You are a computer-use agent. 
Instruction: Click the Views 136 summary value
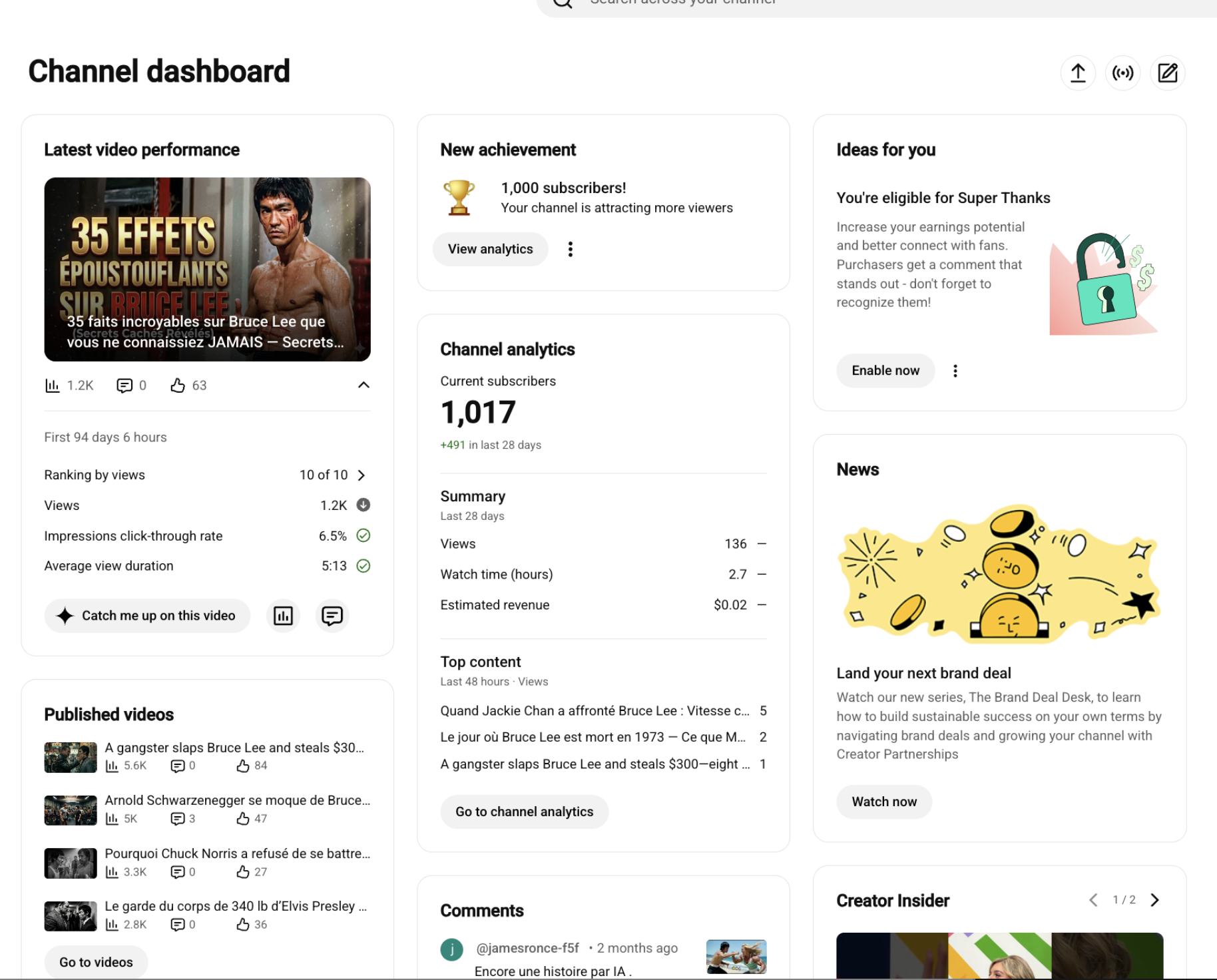(x=736, y=544)
